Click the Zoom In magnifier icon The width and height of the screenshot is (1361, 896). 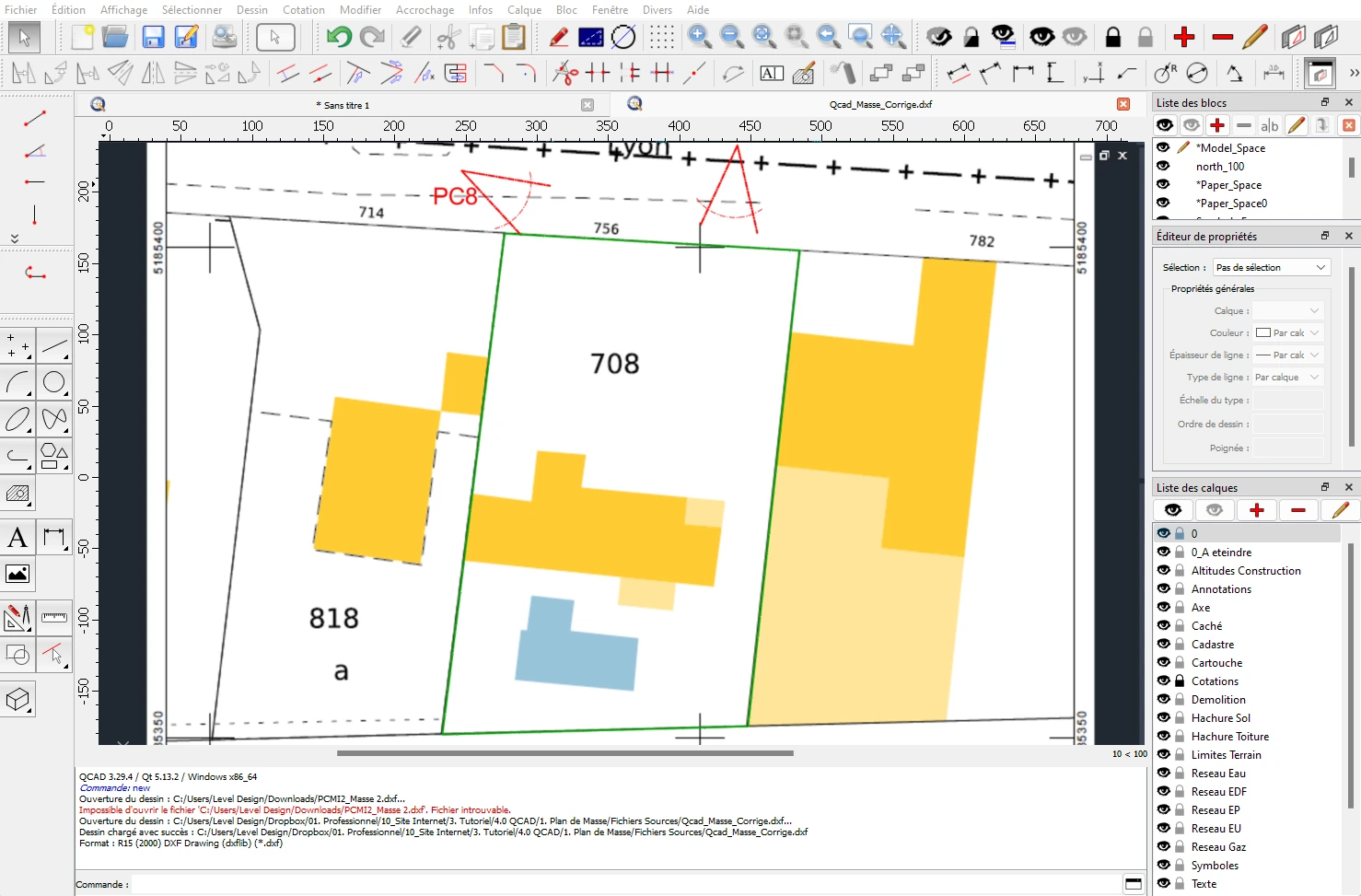tap(700, 37)
